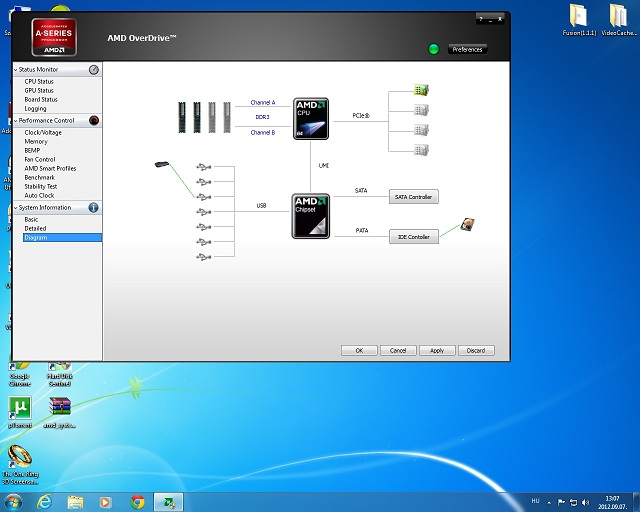The image size is (640, 512).
Task: Select the fourth greyed RAM module icon
Action: [227, 117]
